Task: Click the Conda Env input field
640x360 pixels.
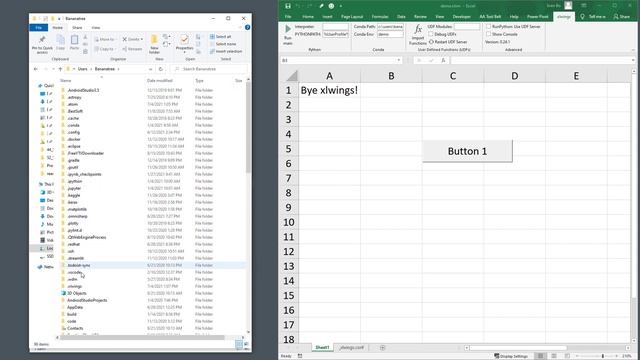Action: coord(390,34)
